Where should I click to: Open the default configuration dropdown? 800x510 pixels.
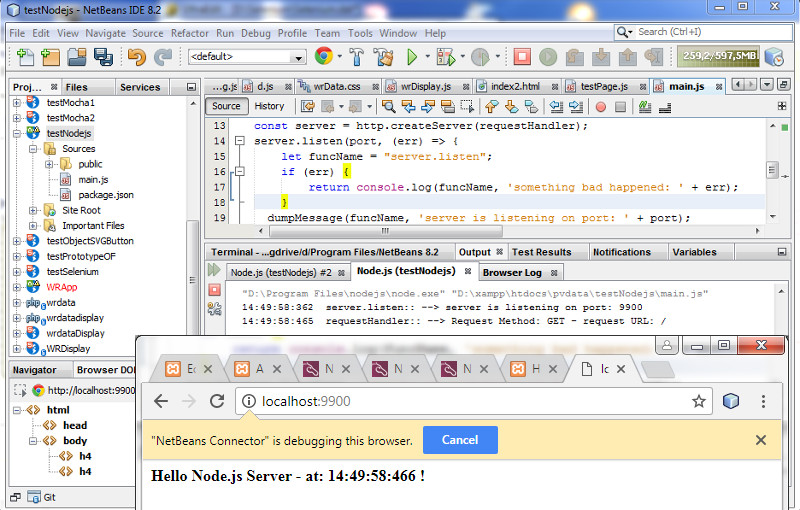247,57
